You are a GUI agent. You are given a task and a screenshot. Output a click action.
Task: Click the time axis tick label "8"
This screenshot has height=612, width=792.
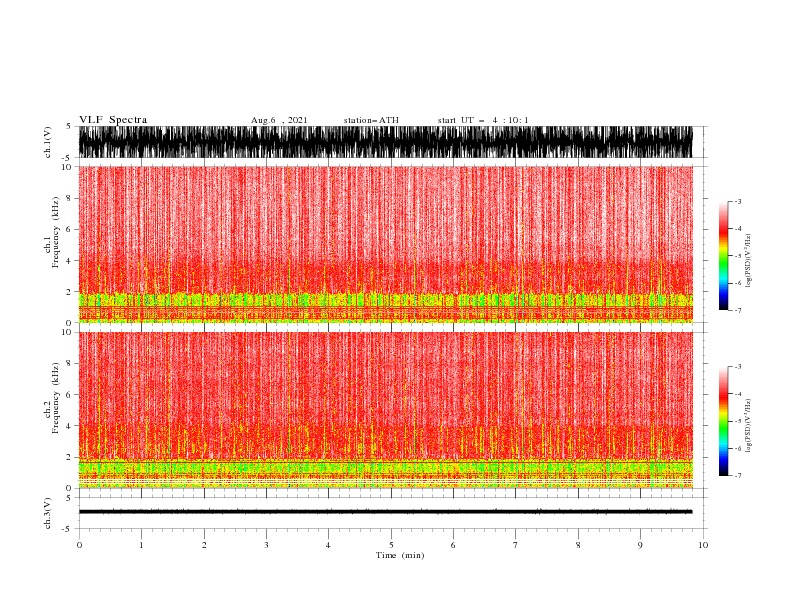coord(578,545)
